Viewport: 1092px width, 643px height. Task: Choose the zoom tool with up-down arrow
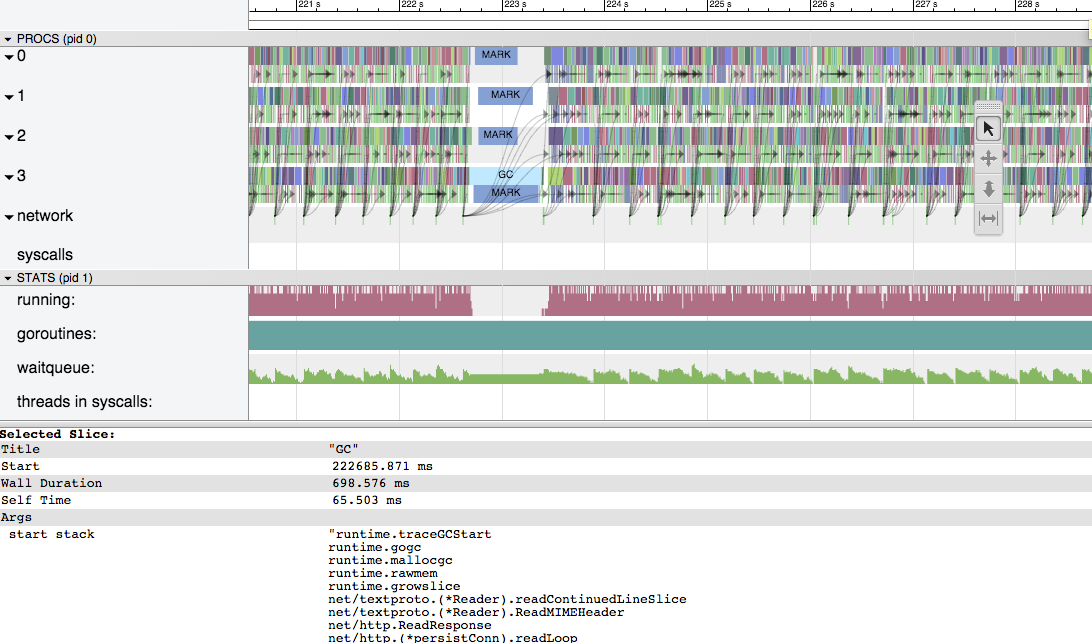[x=988, y=188]
